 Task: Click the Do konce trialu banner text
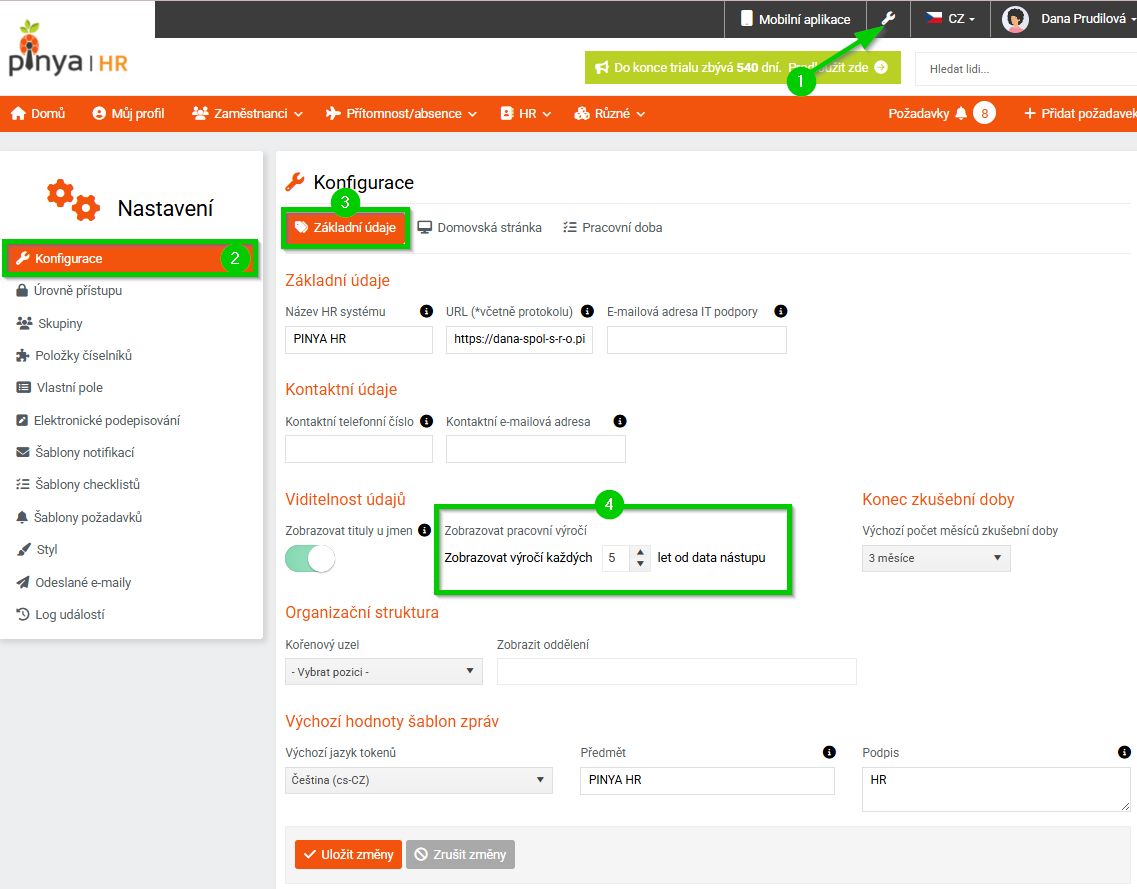pos(698,67)
